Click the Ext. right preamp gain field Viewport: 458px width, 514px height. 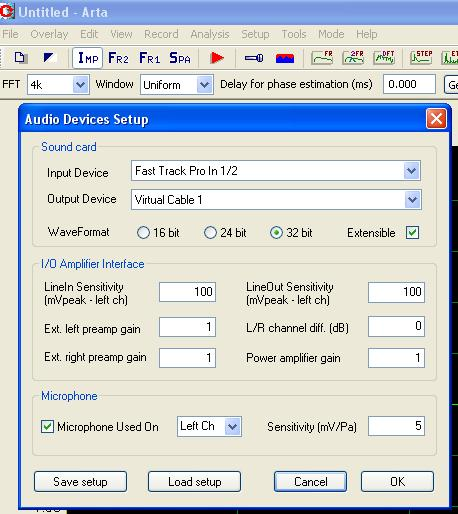click(x=187, y=358)
